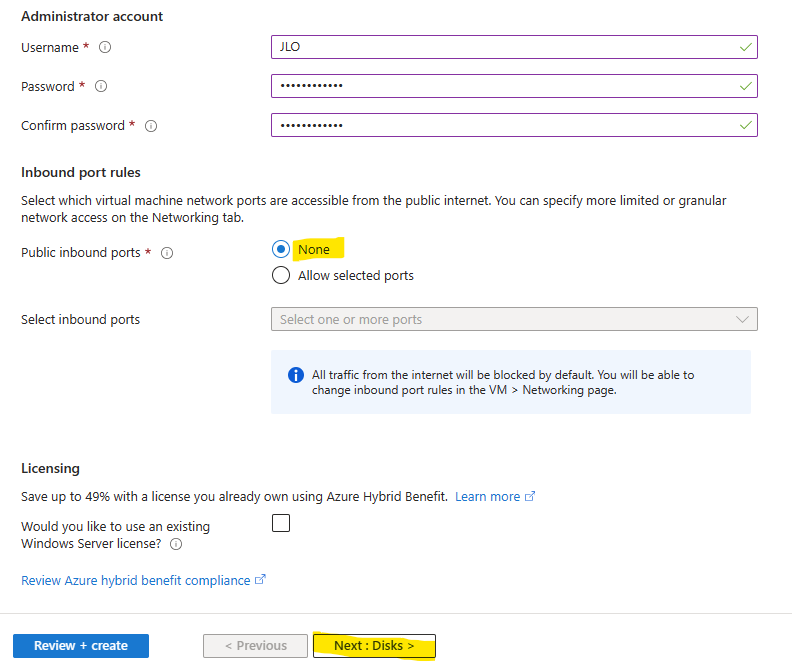792x665 pixels.
Task: Click into the Username field containing JLO
Action: [514, 47]
